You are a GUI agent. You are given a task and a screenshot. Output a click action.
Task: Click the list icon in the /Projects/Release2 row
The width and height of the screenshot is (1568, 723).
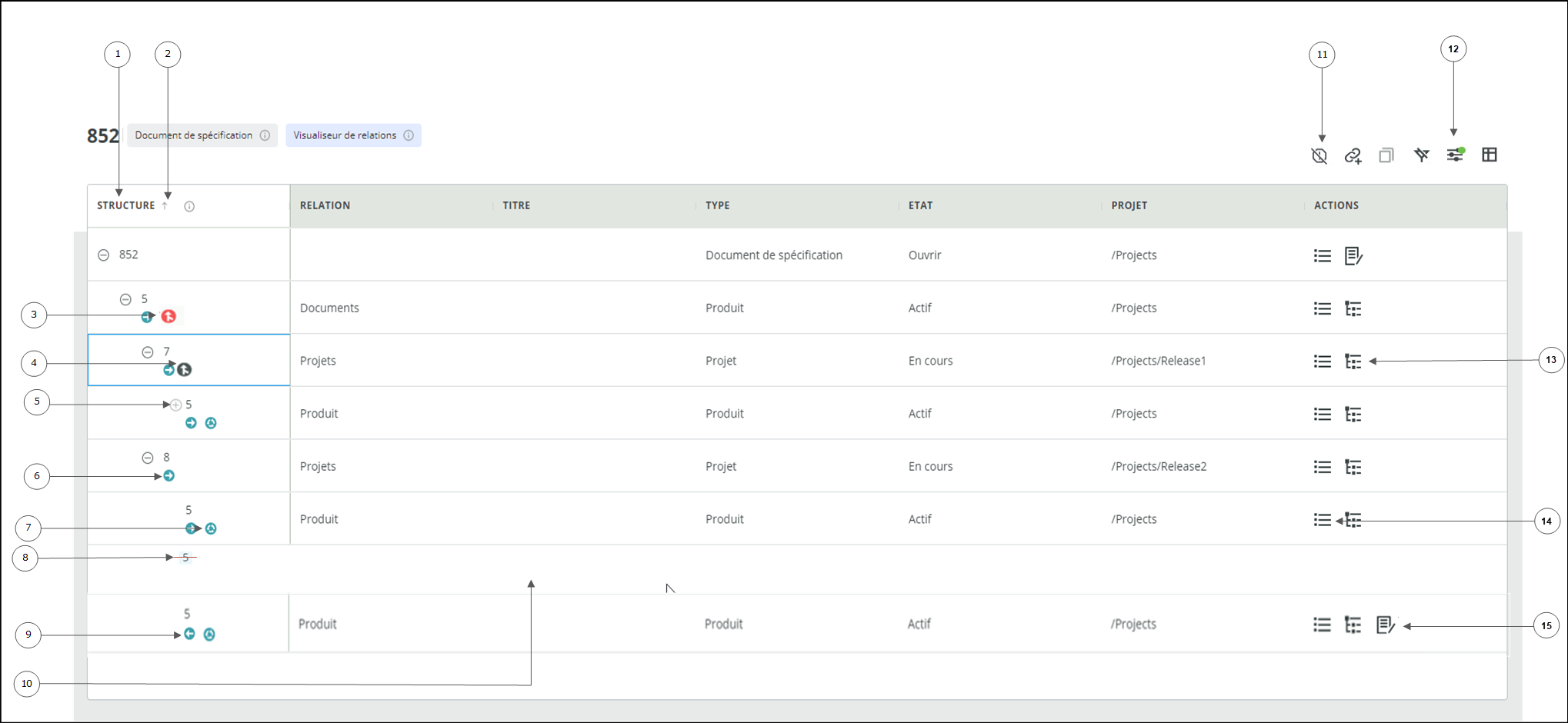point(1323,467)
